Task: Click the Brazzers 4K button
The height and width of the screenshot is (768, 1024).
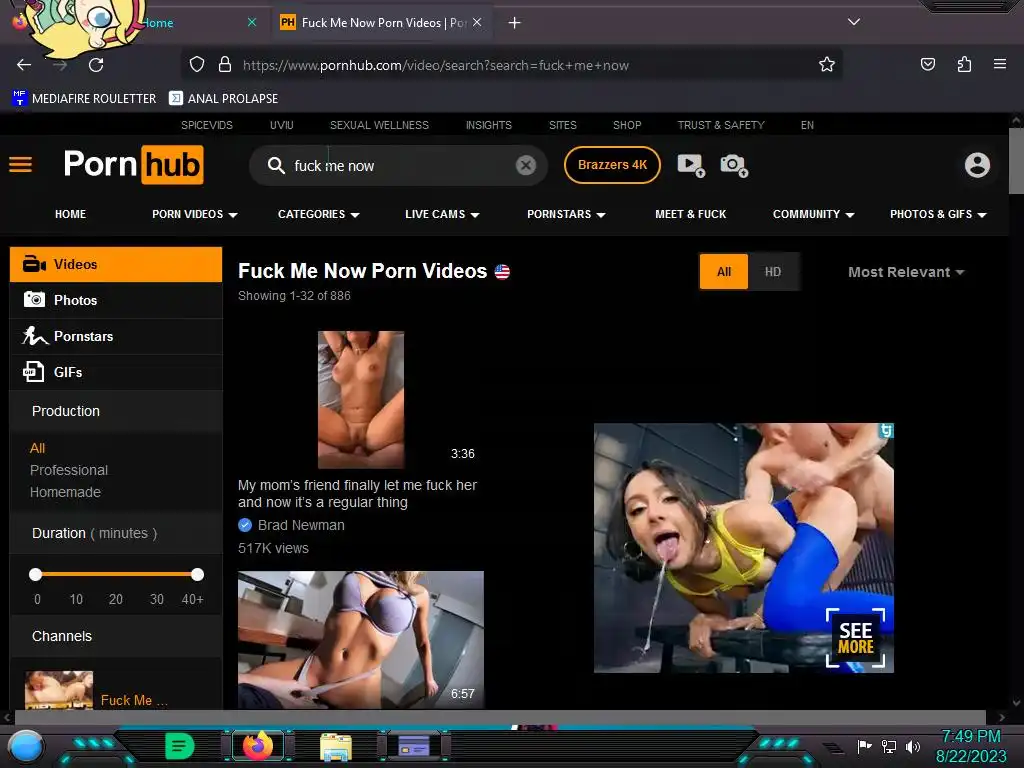Action: pyautogui.click(x=612, y=165)
